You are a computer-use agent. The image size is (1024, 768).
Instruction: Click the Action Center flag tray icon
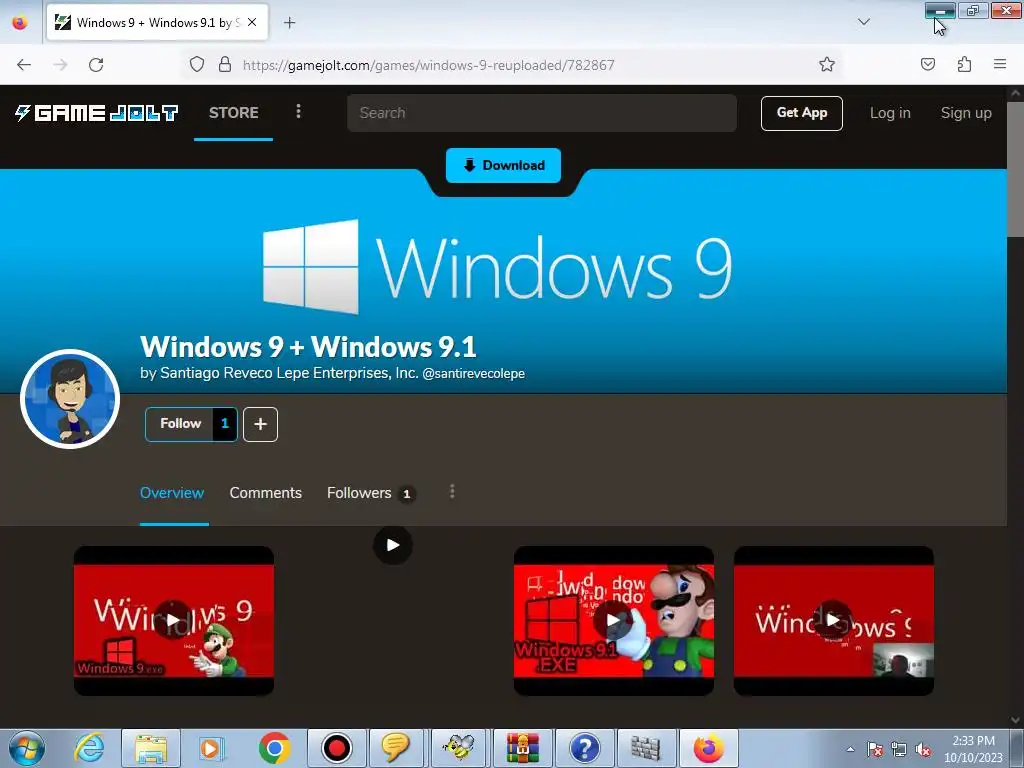(874, 749)
